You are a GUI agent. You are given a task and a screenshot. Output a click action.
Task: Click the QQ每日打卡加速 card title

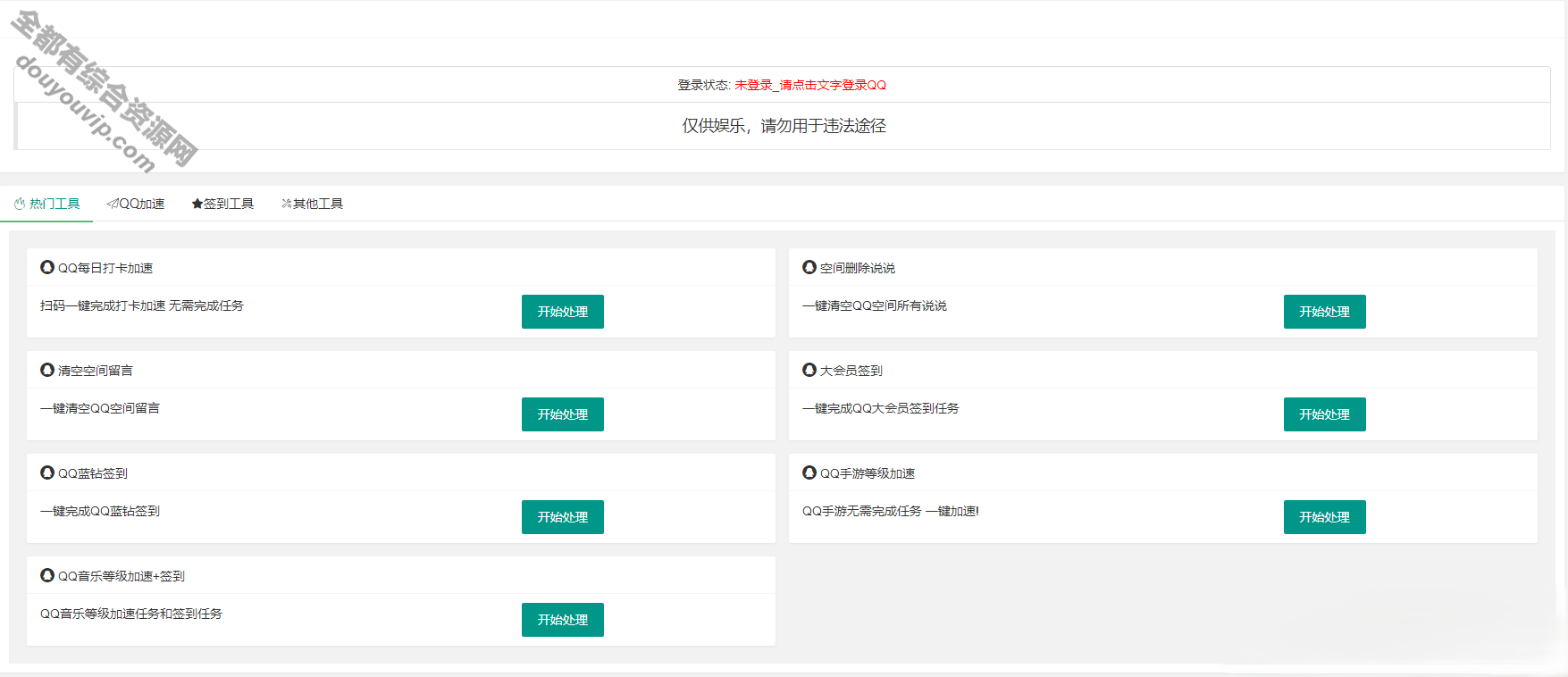click(105, 268)
